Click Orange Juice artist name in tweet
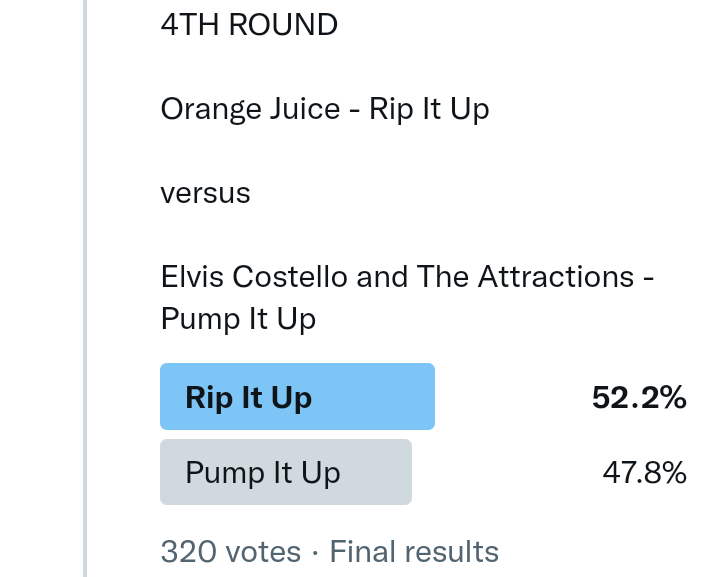 (250, 108)
